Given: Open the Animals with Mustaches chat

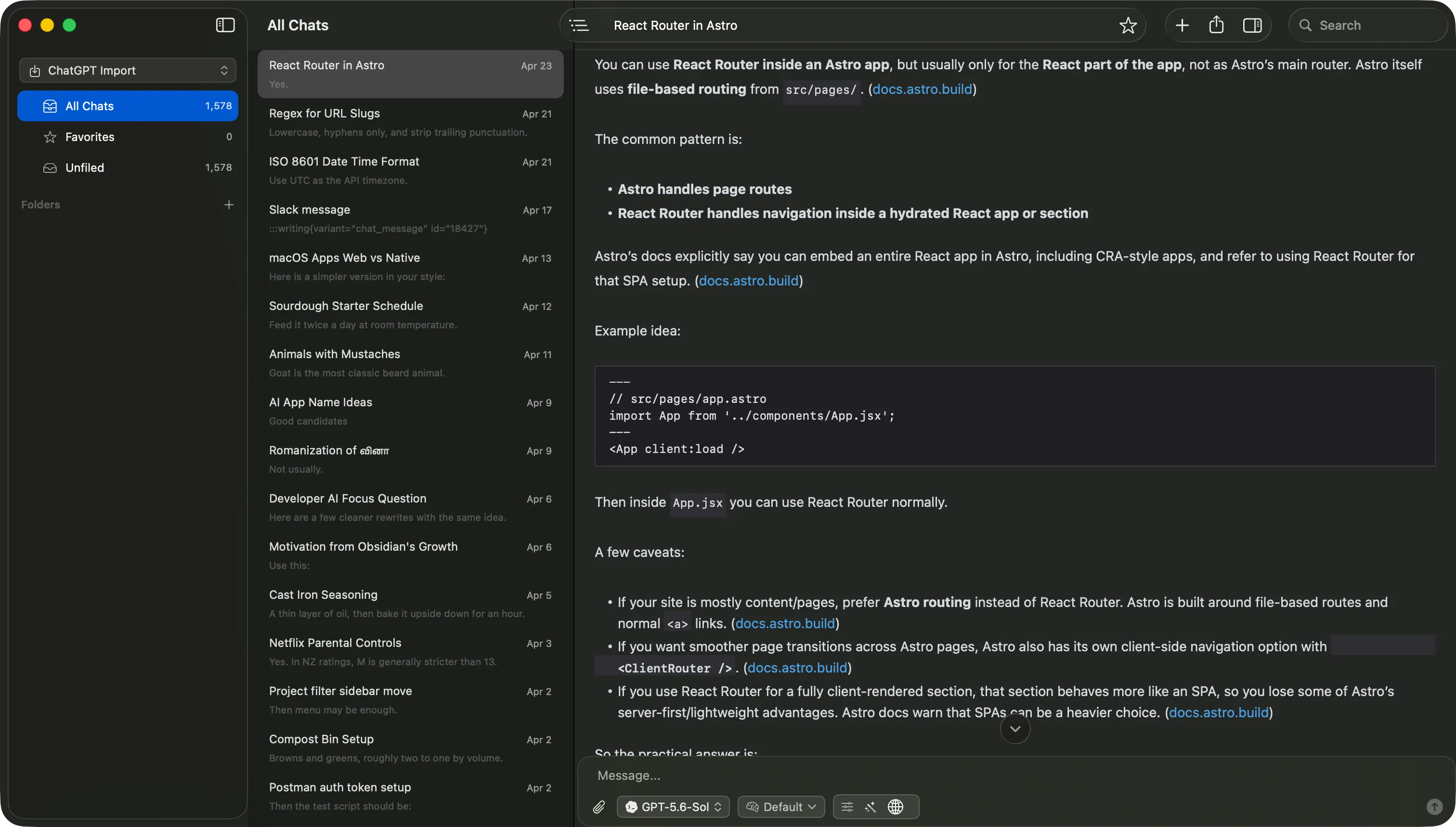Looking at the screenshot, I should click(x=410, y=363).
